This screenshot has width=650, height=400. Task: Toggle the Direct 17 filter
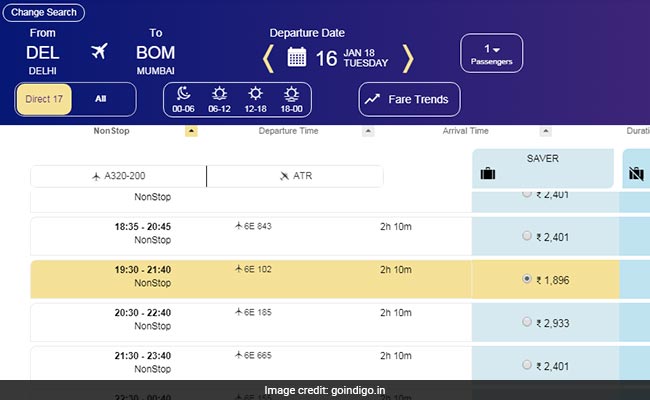[44, 99]
